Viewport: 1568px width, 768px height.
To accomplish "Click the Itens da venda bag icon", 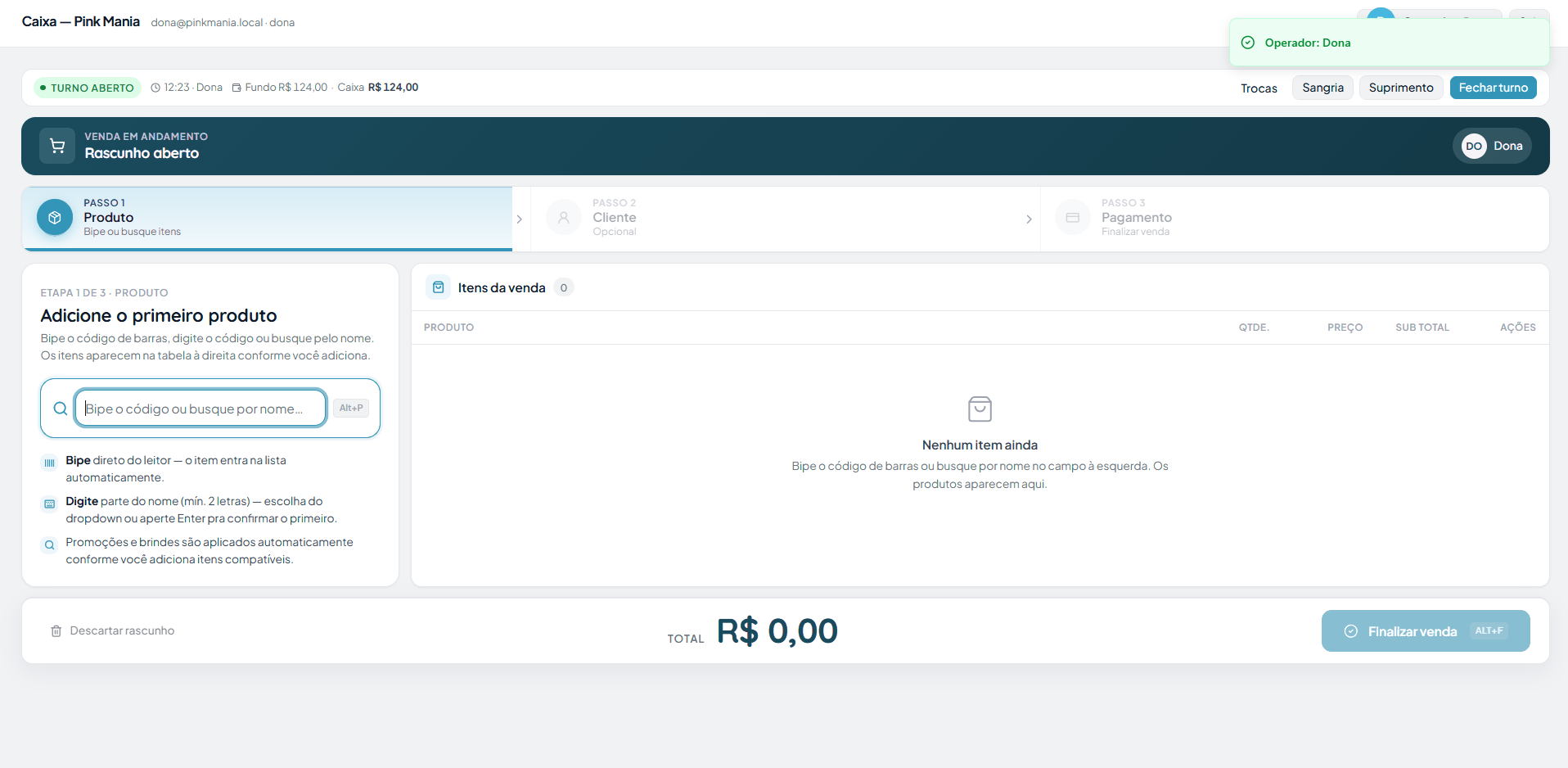I will click(x=439, y=287).
